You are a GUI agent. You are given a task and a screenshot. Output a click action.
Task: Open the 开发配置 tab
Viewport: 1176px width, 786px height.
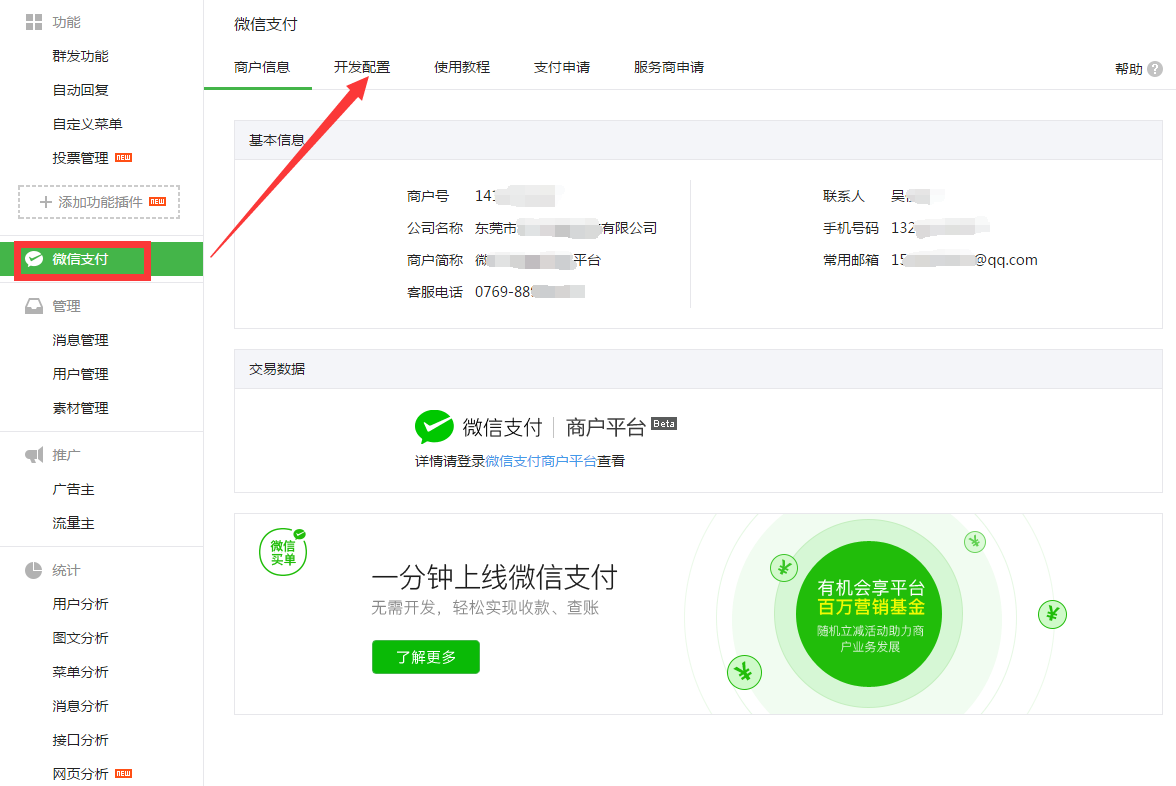point(362,68)
